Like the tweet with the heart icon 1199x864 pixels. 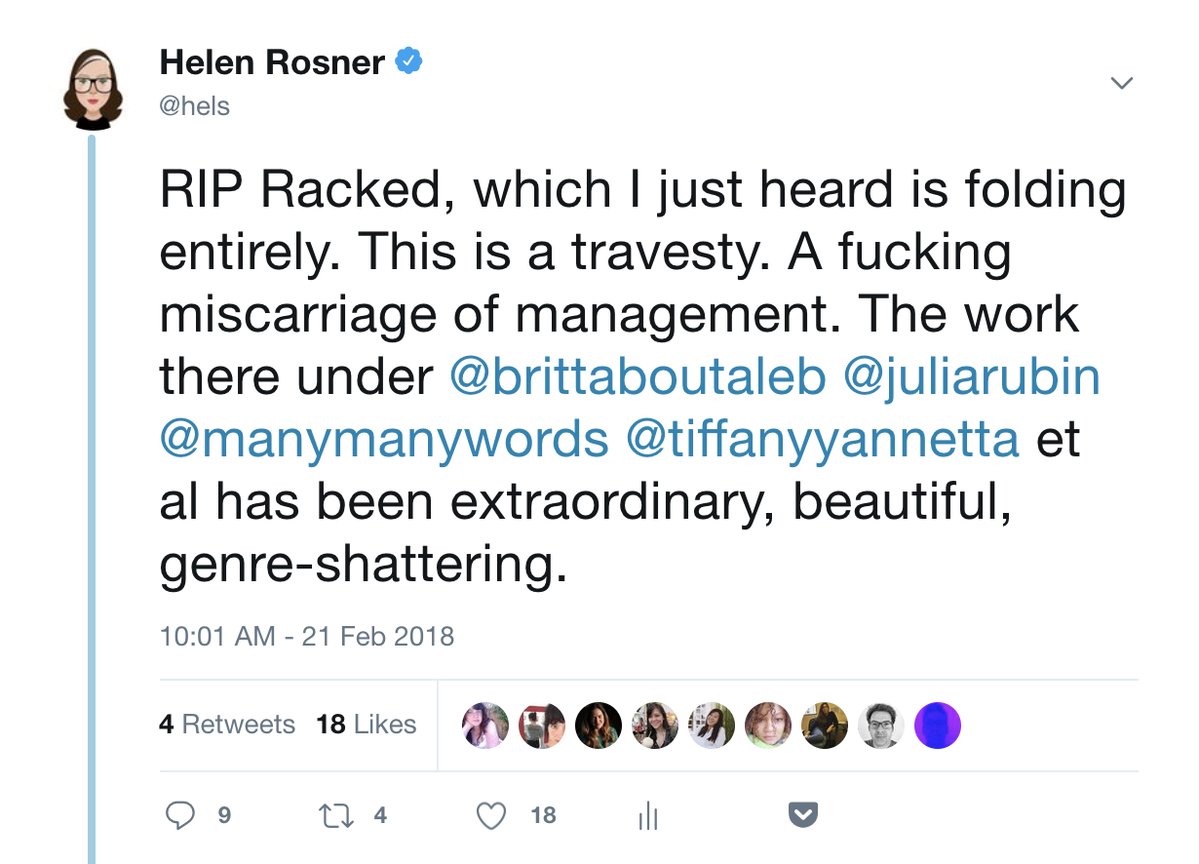click(x=490, y=816)
